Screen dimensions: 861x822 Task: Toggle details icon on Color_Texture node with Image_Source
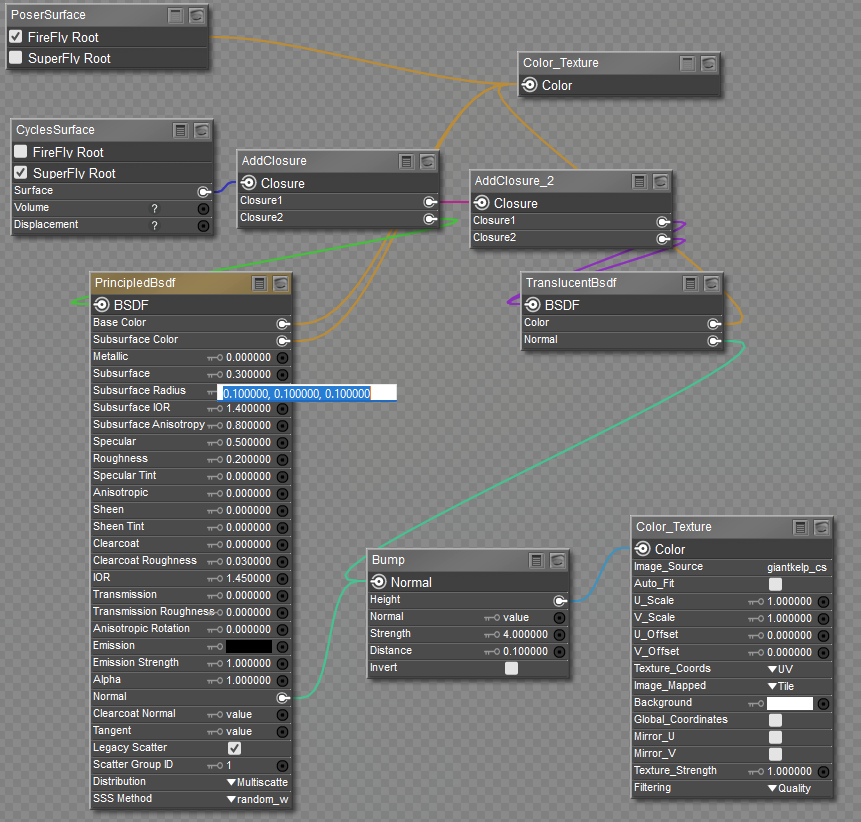click(x=801, y=528)
